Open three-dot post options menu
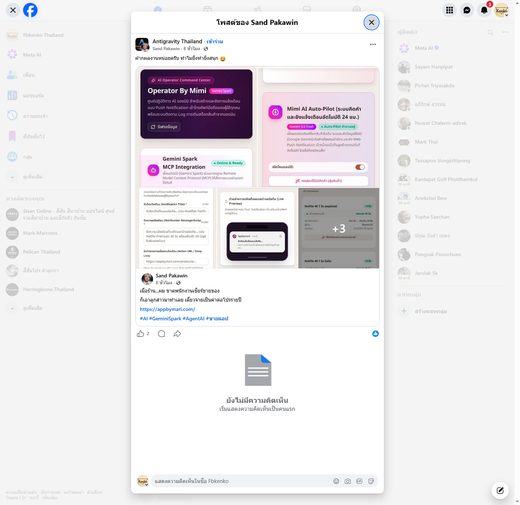This screenshot has width=520, height=505. tap(373, 44)
